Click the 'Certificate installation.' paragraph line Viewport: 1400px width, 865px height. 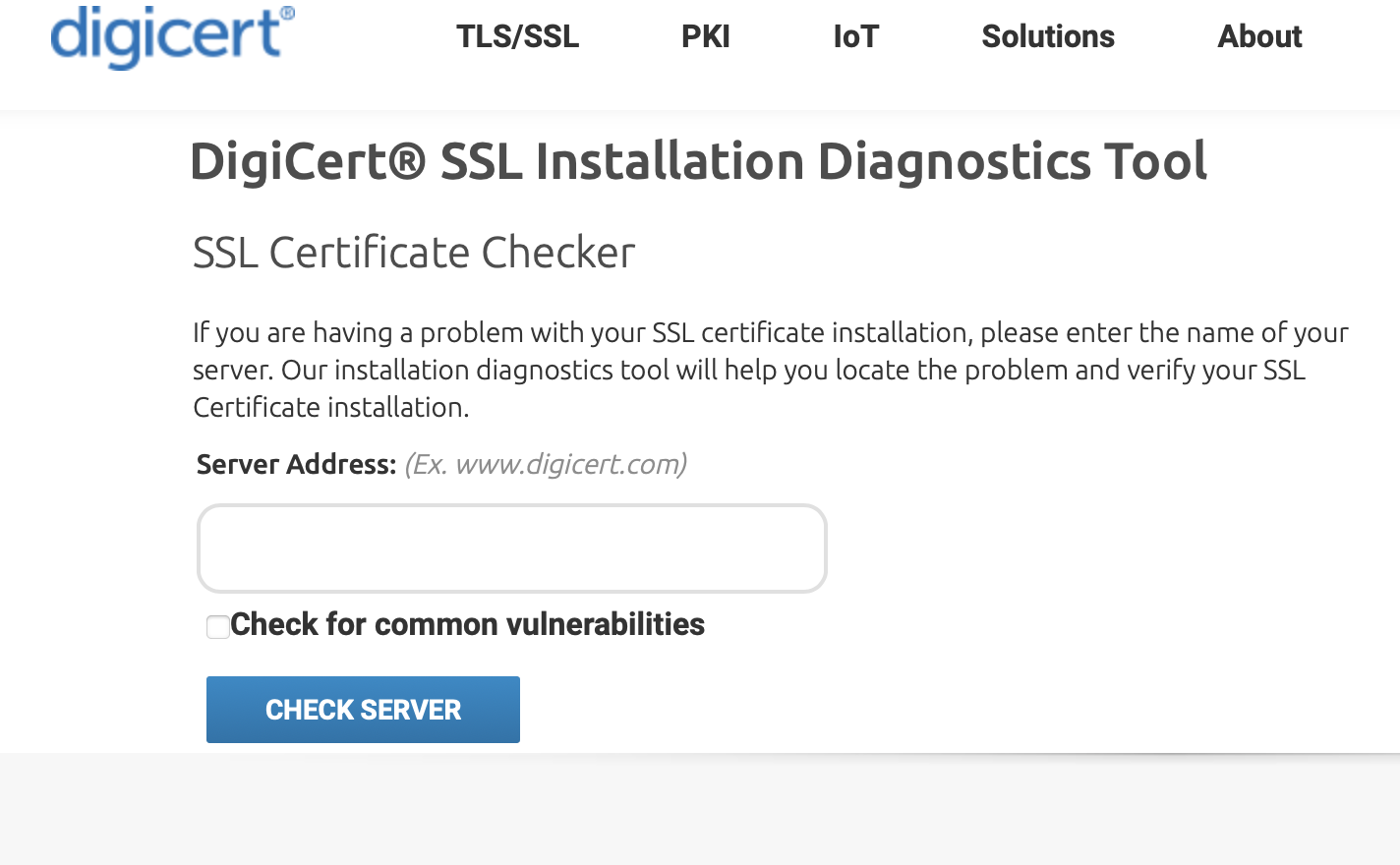click(330, 408)
